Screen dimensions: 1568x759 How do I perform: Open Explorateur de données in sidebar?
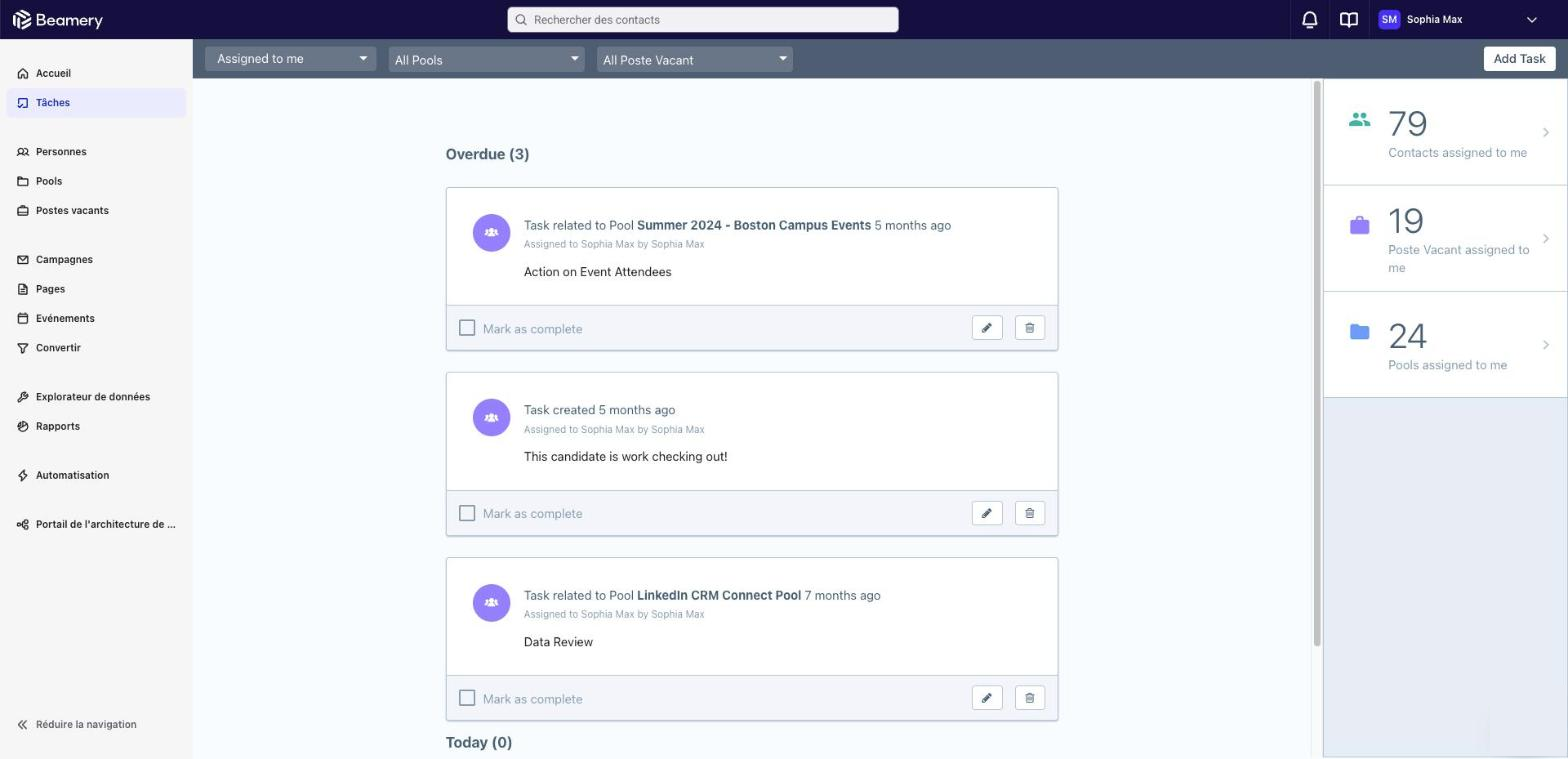(96, 397)
